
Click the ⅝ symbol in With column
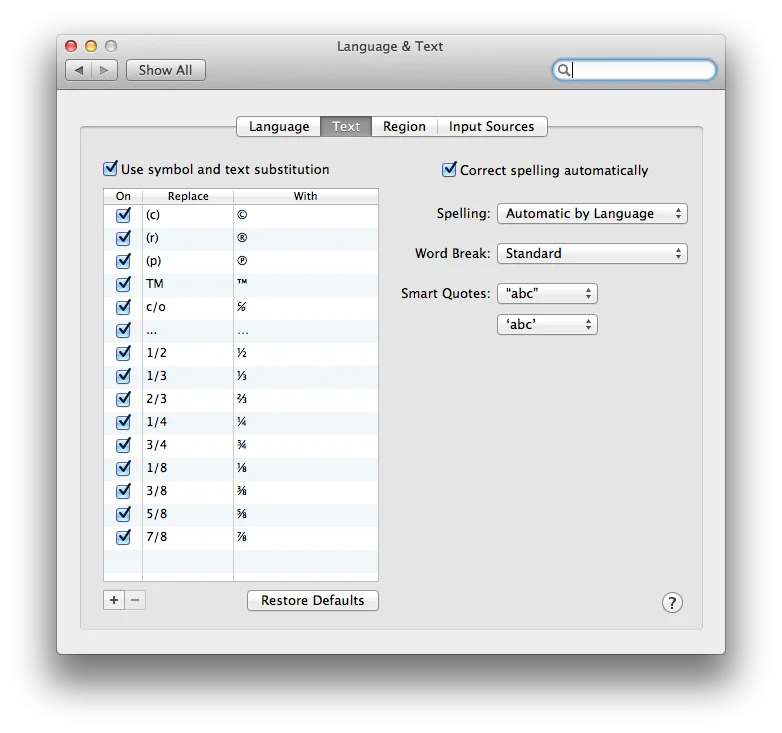242,514
